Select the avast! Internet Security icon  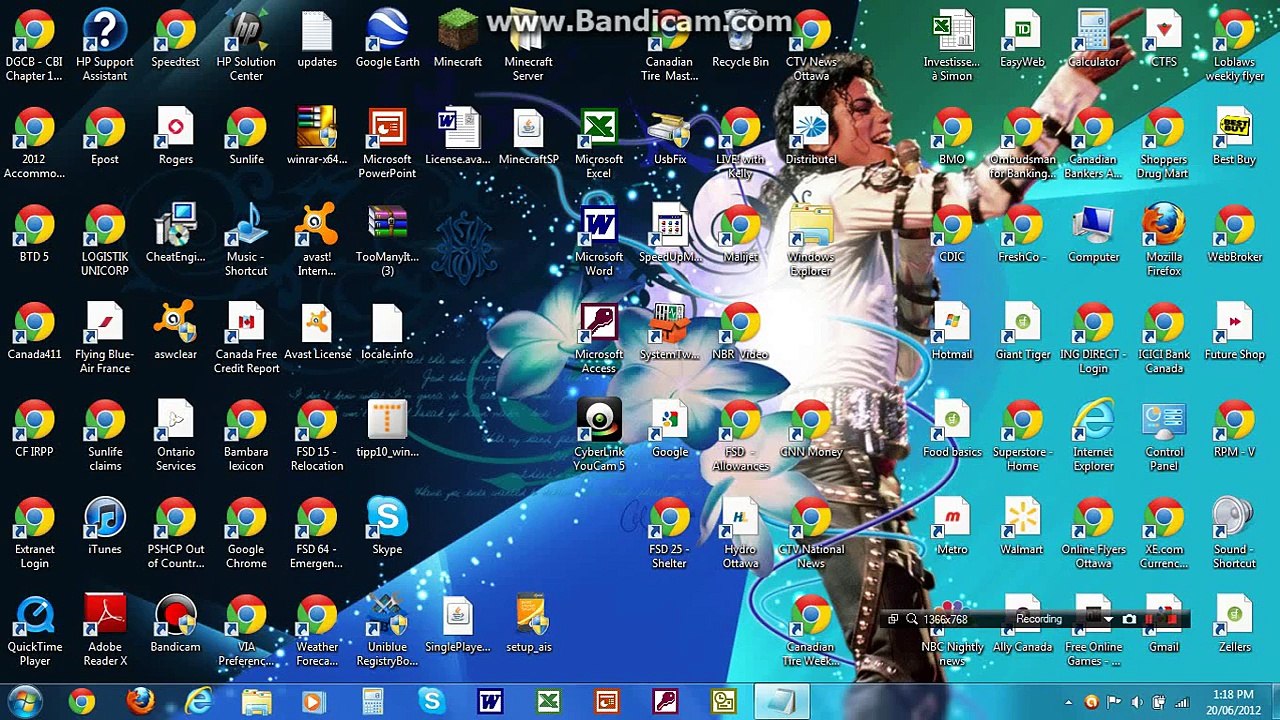click(x=317, y=241)
